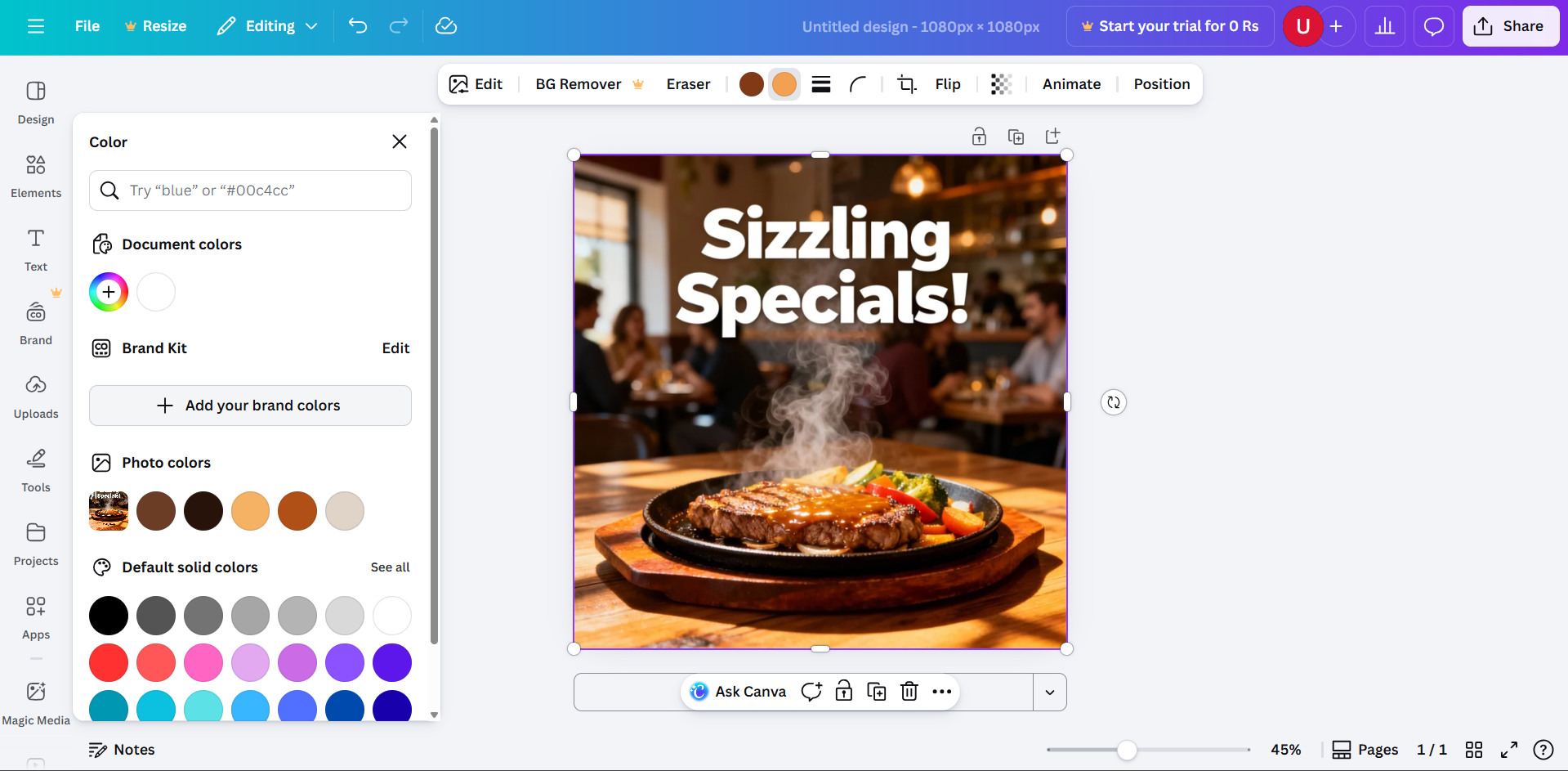
Task: Open the Uploads panel
Action: (35, 397)
